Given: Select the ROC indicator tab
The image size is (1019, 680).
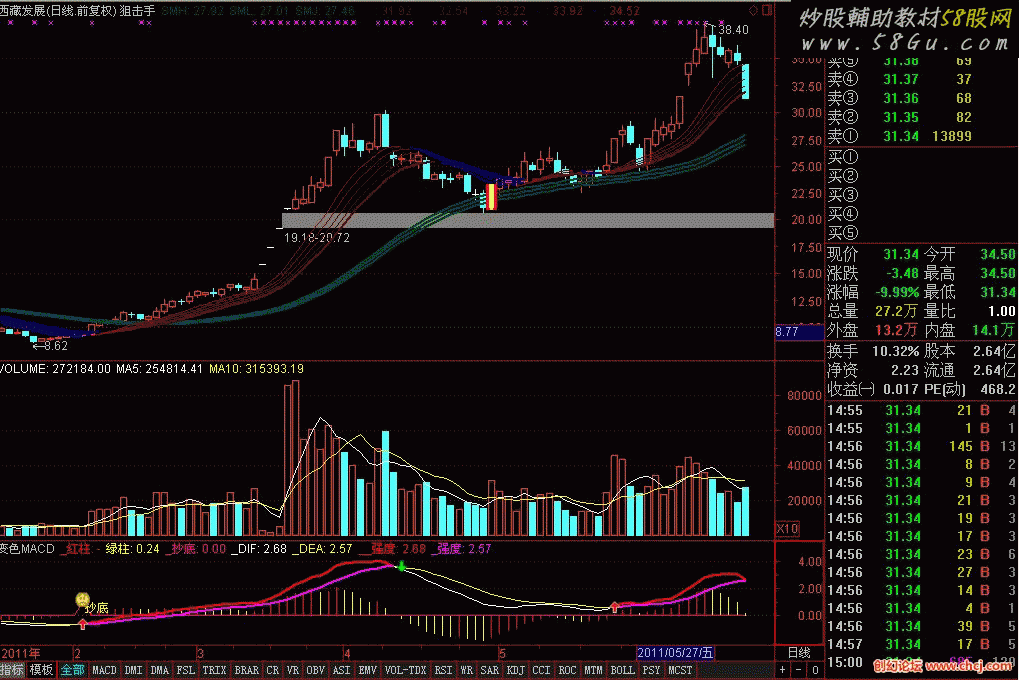Looking at the screenshot, I should click(x=567, y=670).
